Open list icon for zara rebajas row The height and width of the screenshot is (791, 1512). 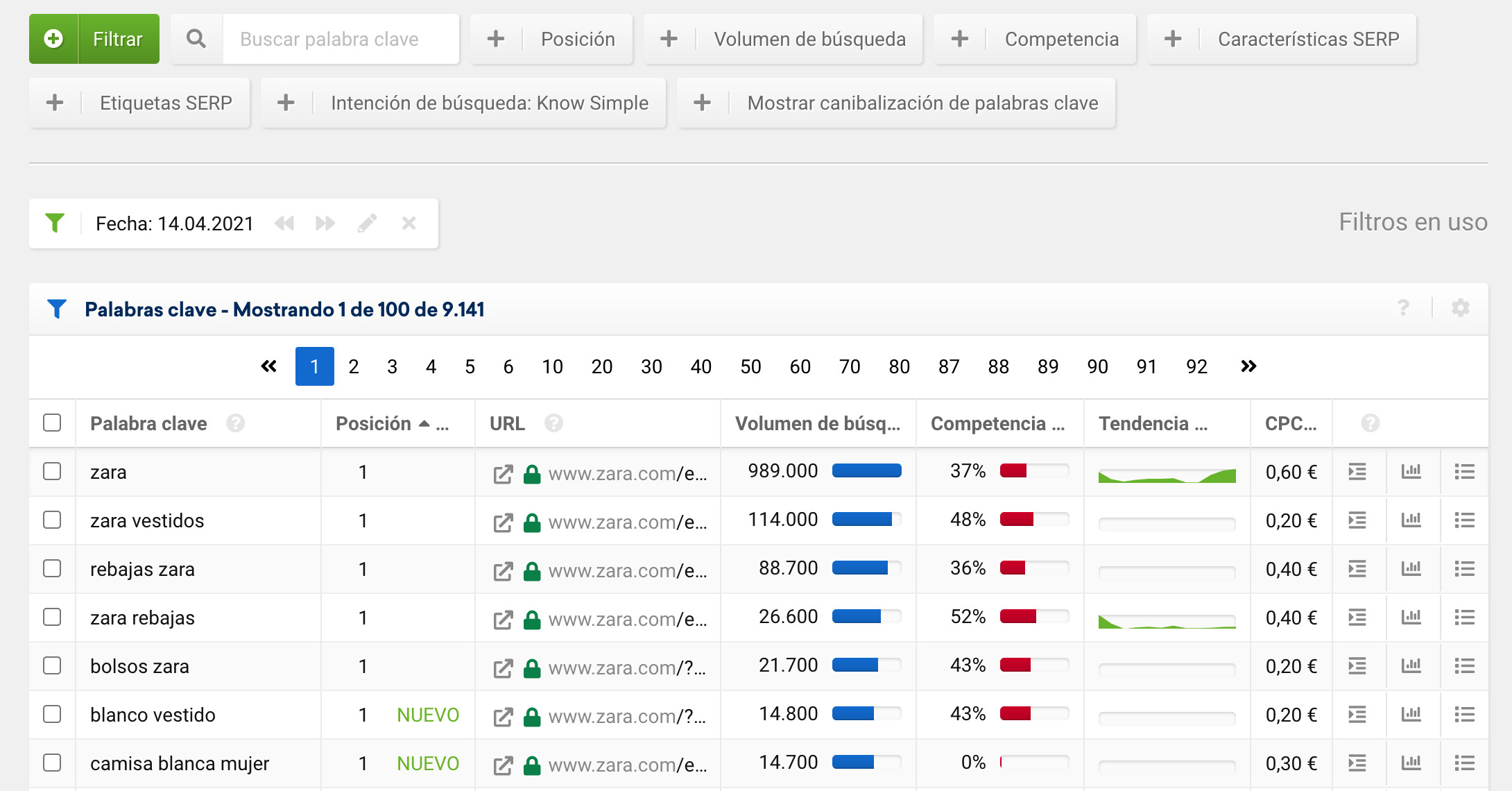click(1465, 618)
